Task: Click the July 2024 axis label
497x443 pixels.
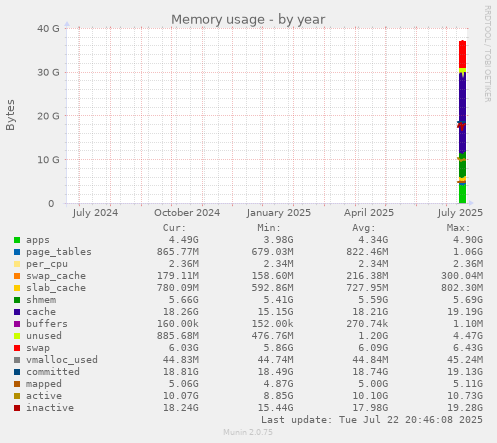Action: coord(95,213)
